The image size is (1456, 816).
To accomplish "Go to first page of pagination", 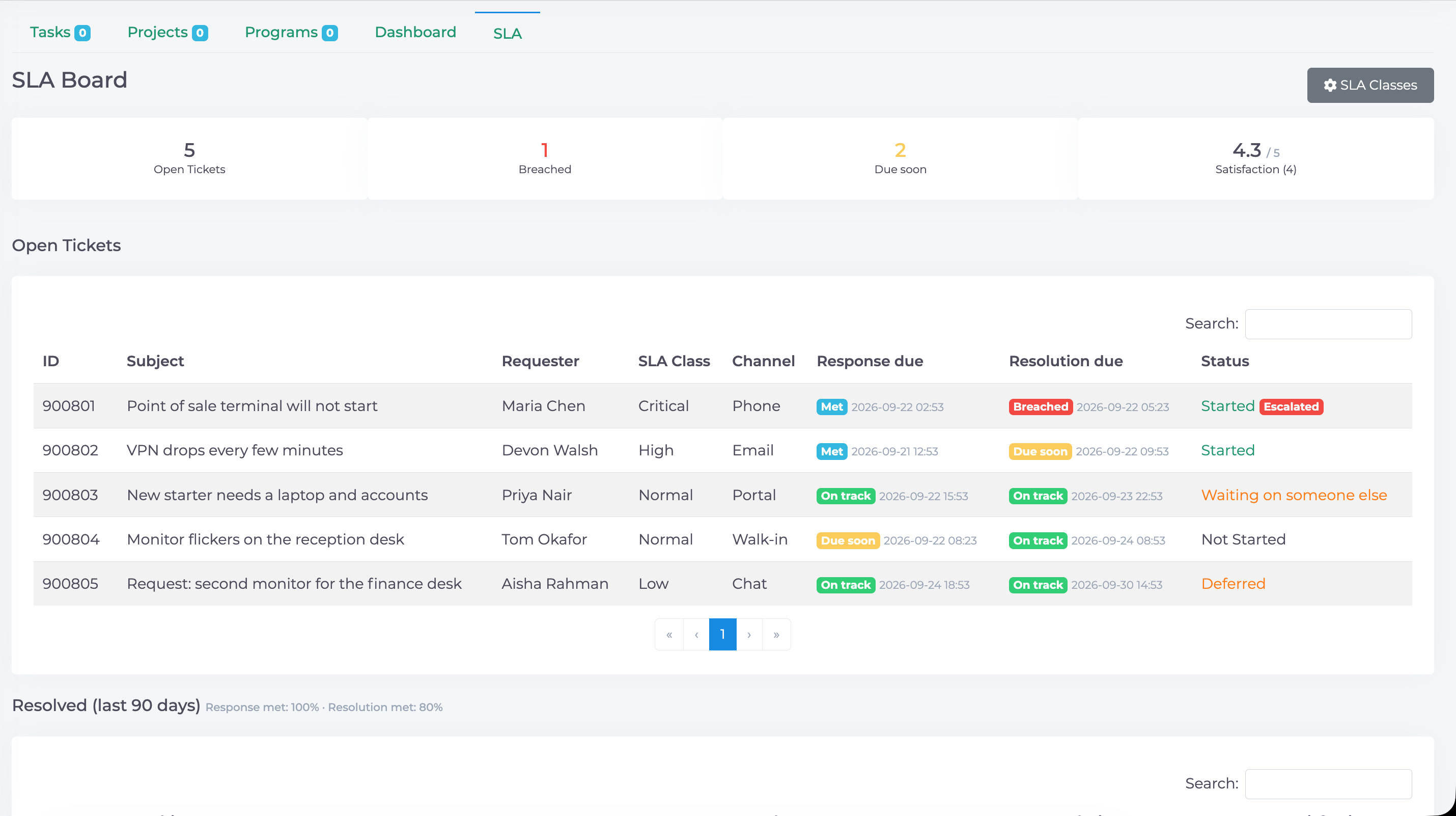I will 669,635.
